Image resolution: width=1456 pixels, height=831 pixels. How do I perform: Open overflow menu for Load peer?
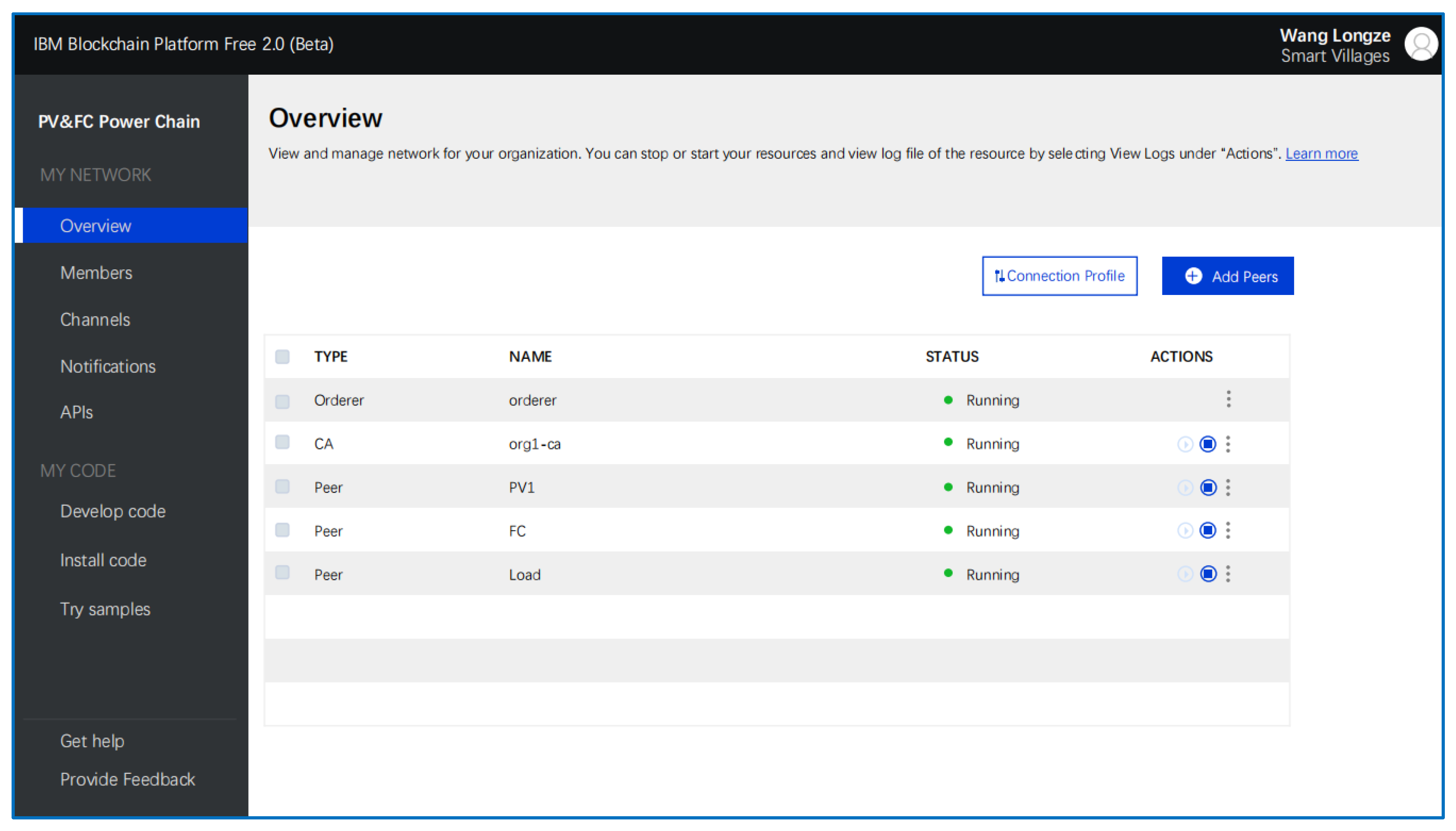(x=1228, y=574)
